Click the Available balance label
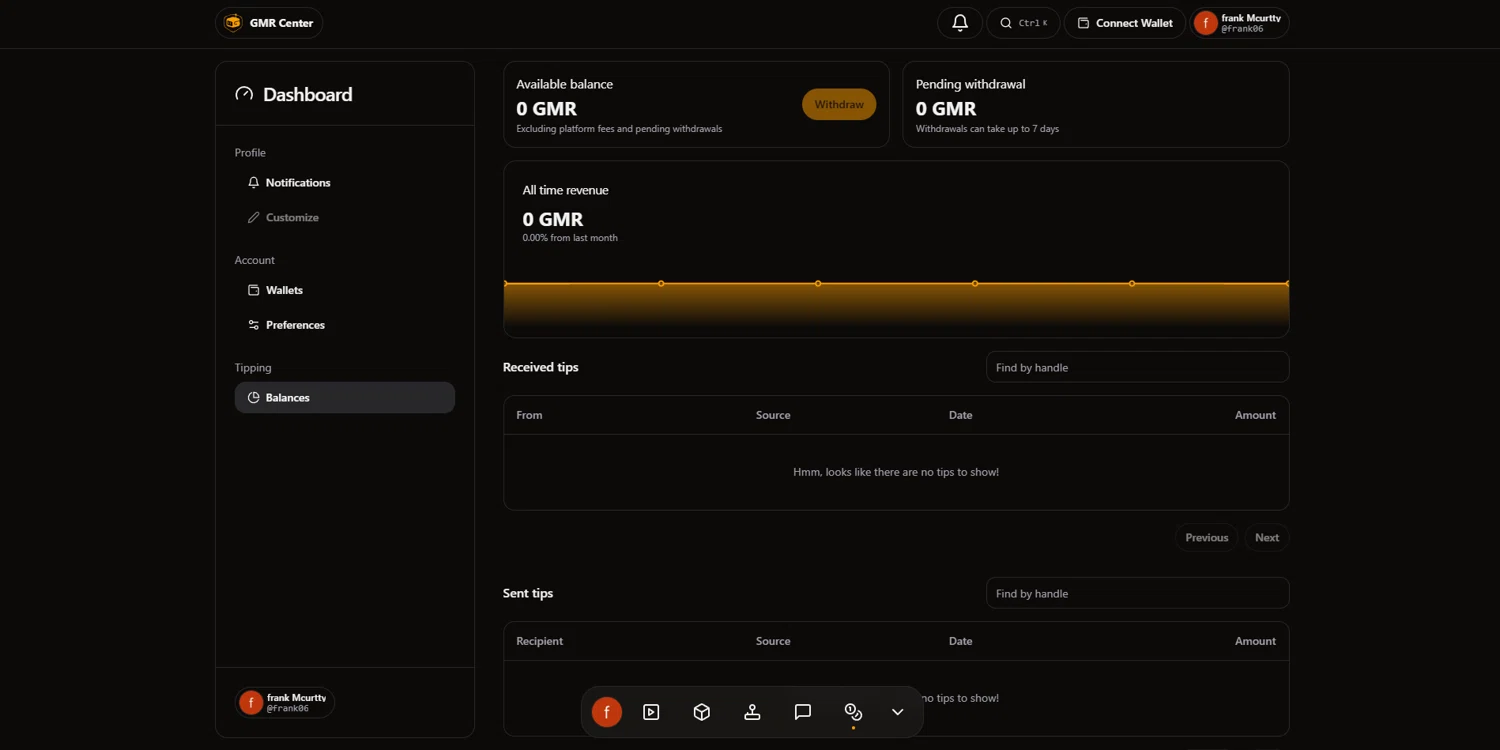The width and height of the screenshot is (1500, 750). tap(565, 84)
